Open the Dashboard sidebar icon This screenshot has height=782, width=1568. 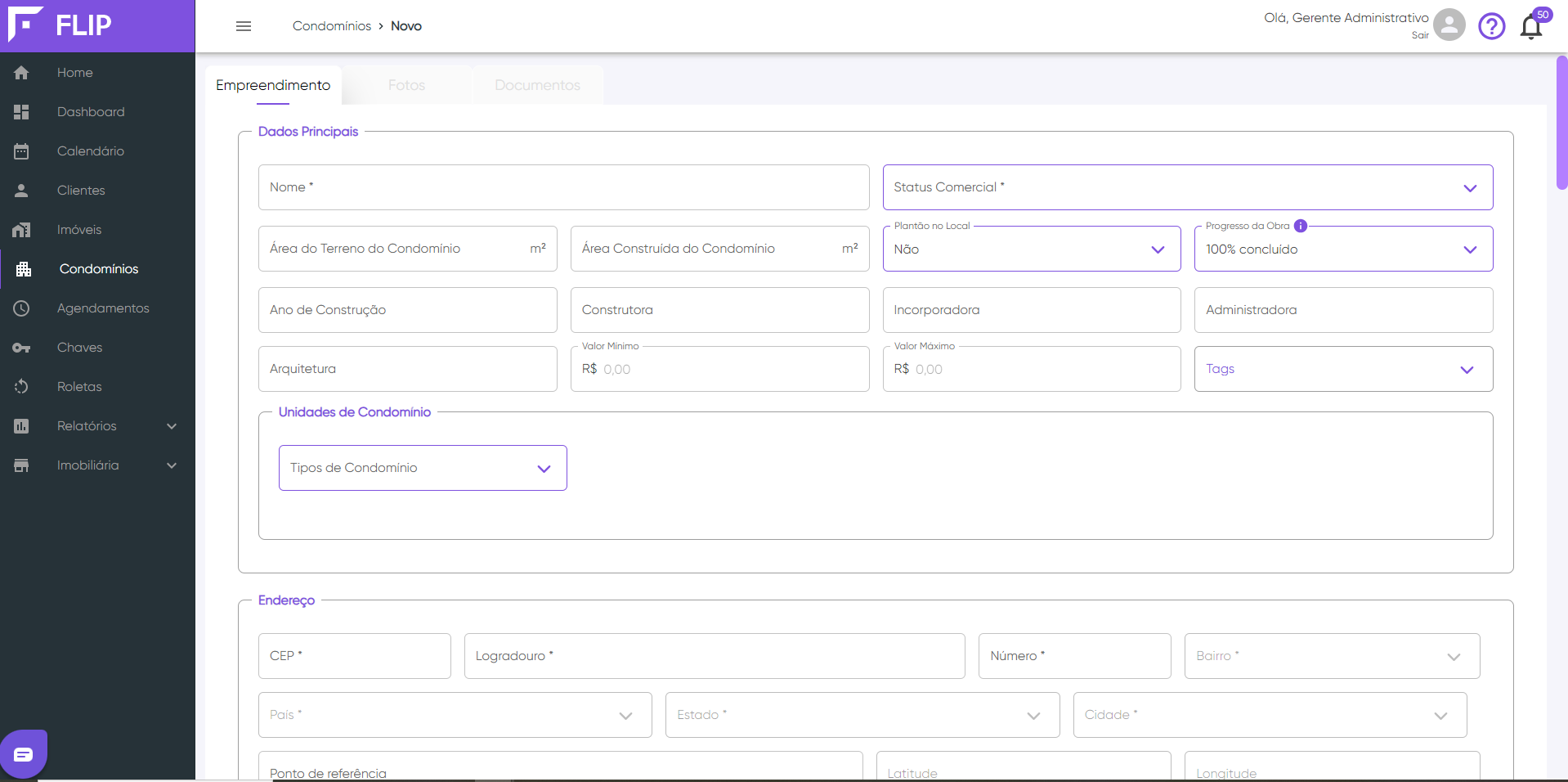click(21, 112)
